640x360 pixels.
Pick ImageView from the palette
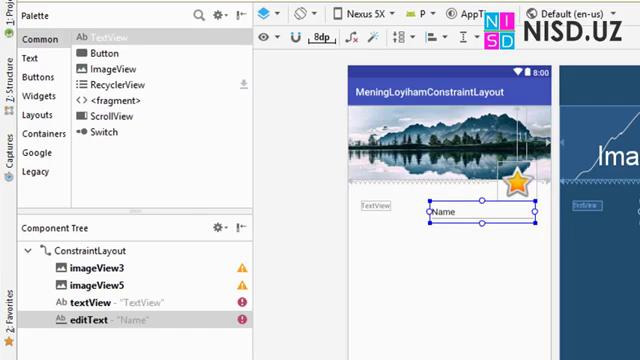coord(162,69)
